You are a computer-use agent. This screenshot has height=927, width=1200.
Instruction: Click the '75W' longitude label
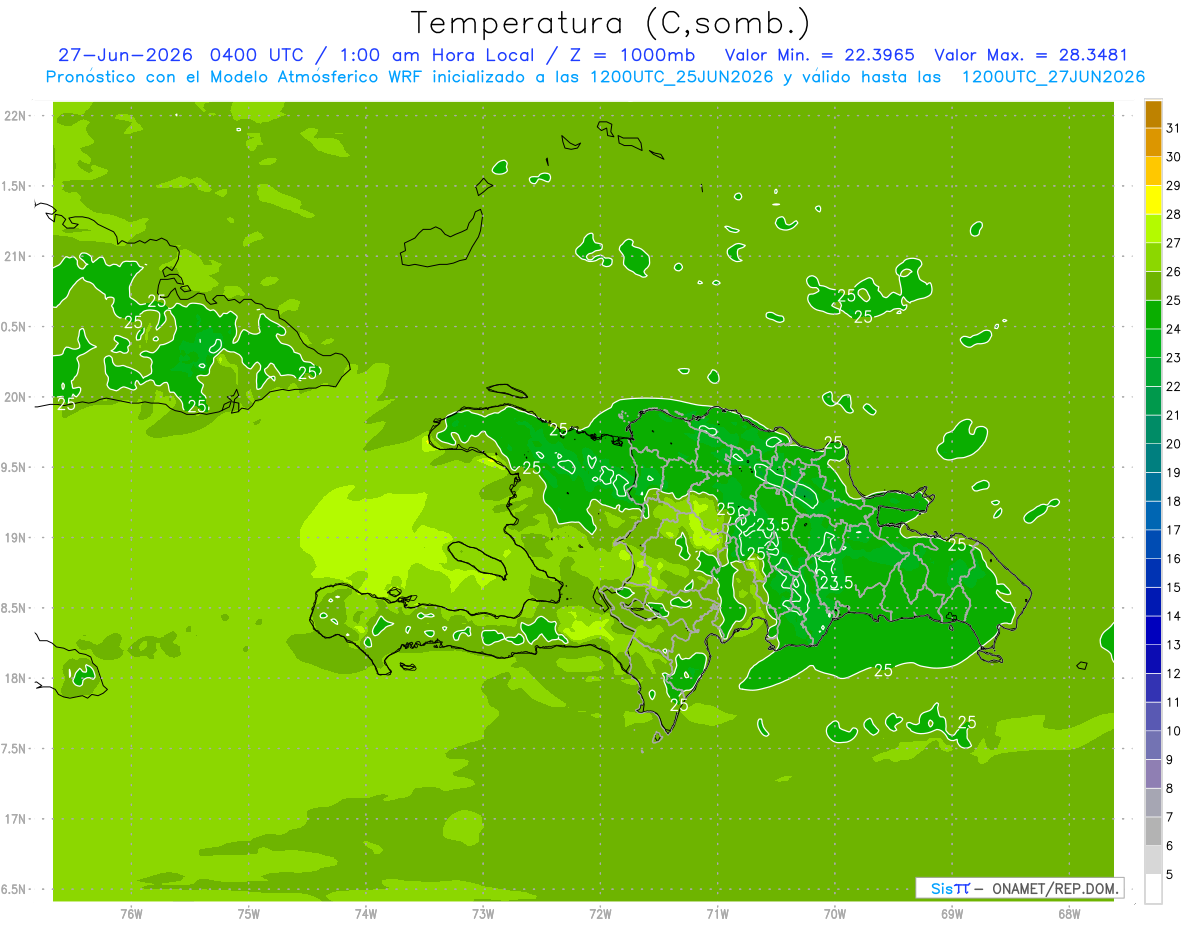(249, 913)
